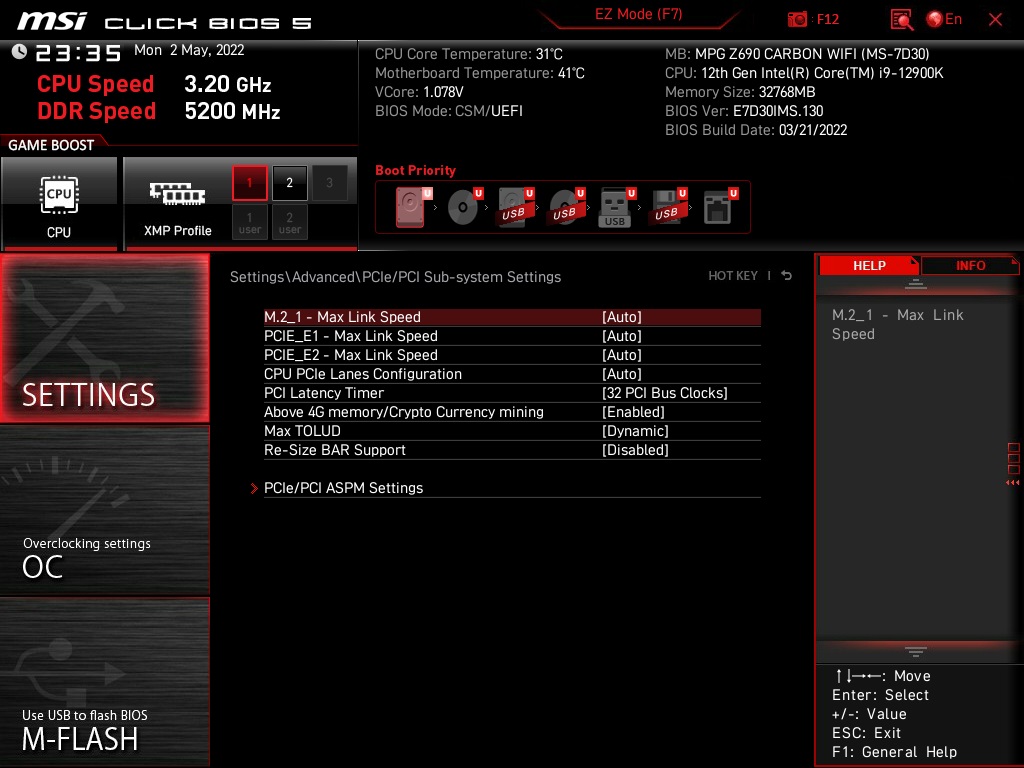Click the date Mon 2 May, 2022
This screenshot has width=1024, height=768.
coord(189,50)
